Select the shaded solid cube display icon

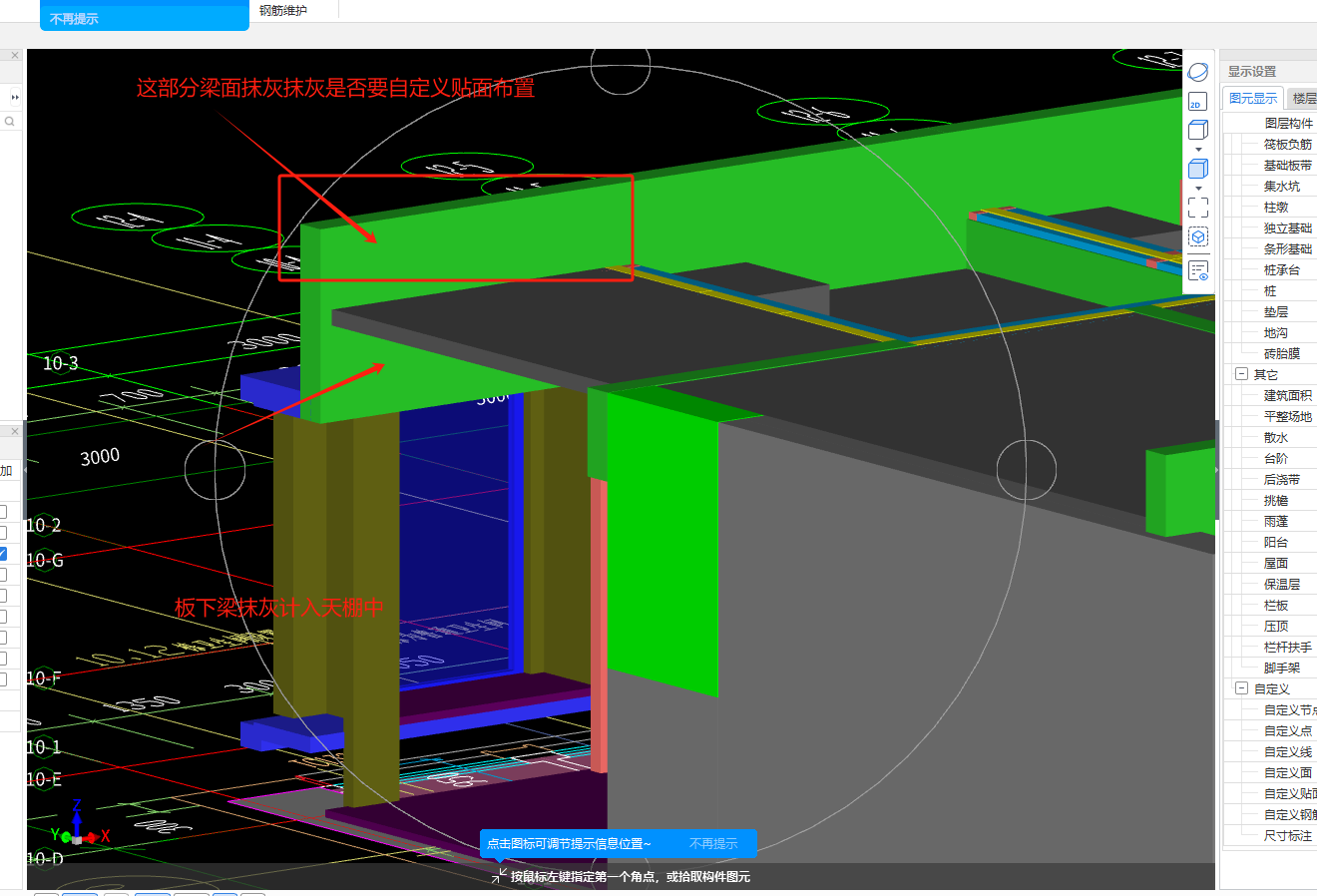tap(1198, 169)
